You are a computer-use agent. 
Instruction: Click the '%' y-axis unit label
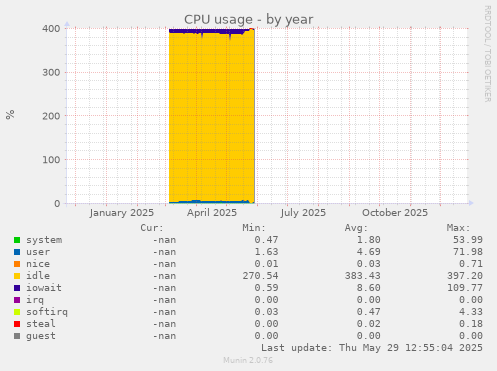(x=10, y=115)
